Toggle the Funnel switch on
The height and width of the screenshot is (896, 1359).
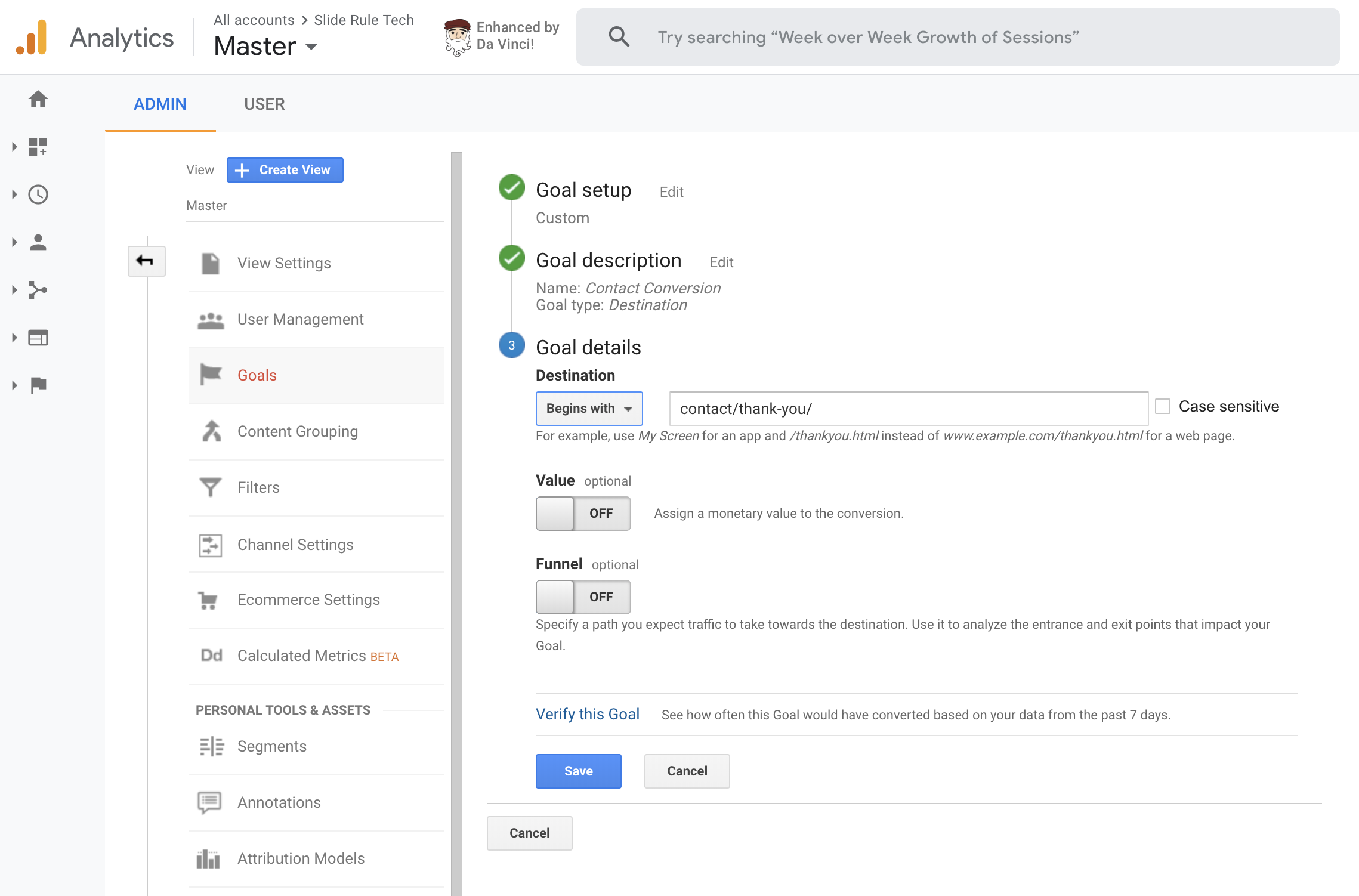pos(582,597)
